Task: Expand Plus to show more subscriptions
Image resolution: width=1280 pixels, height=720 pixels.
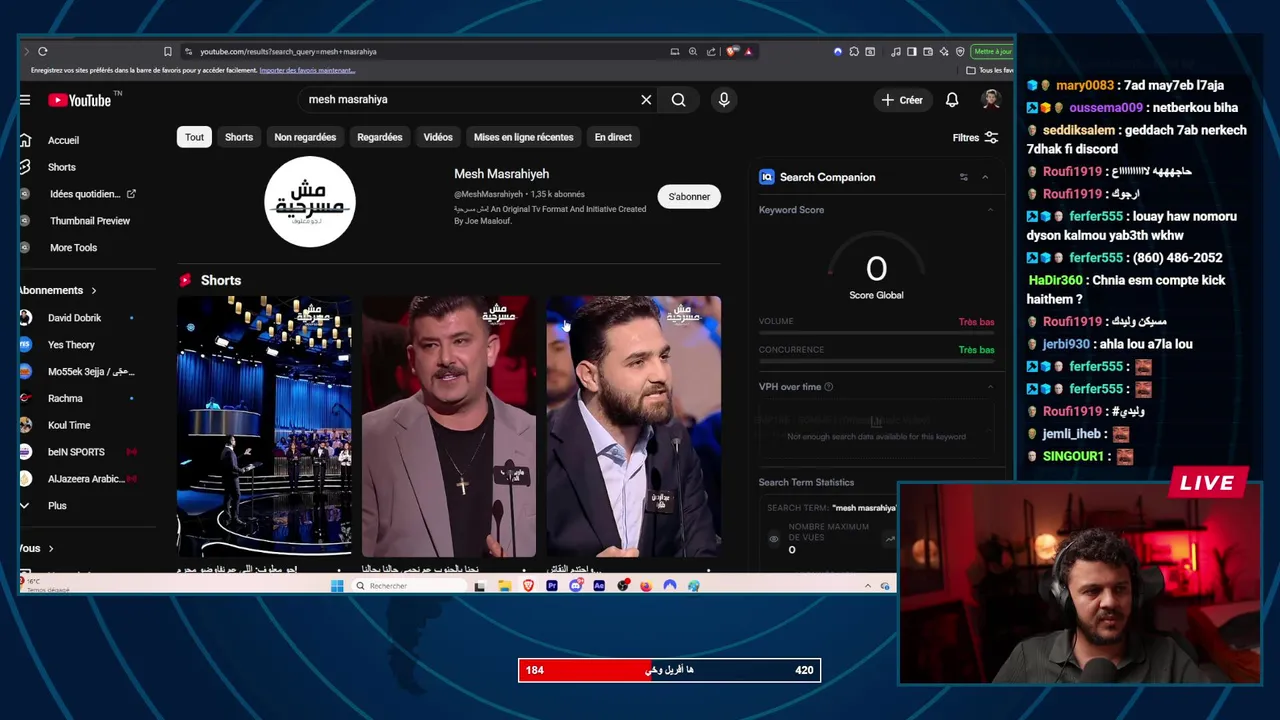Action: pyautogui.click(x=57, y=506)
